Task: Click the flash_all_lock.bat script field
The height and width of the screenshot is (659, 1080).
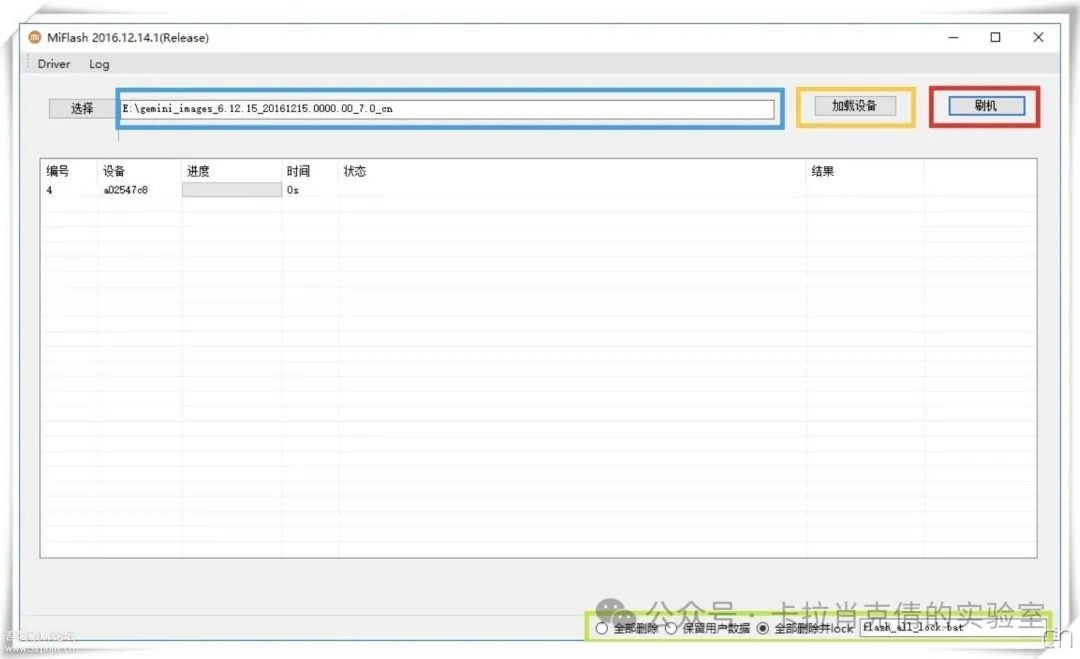Action: 950,628
